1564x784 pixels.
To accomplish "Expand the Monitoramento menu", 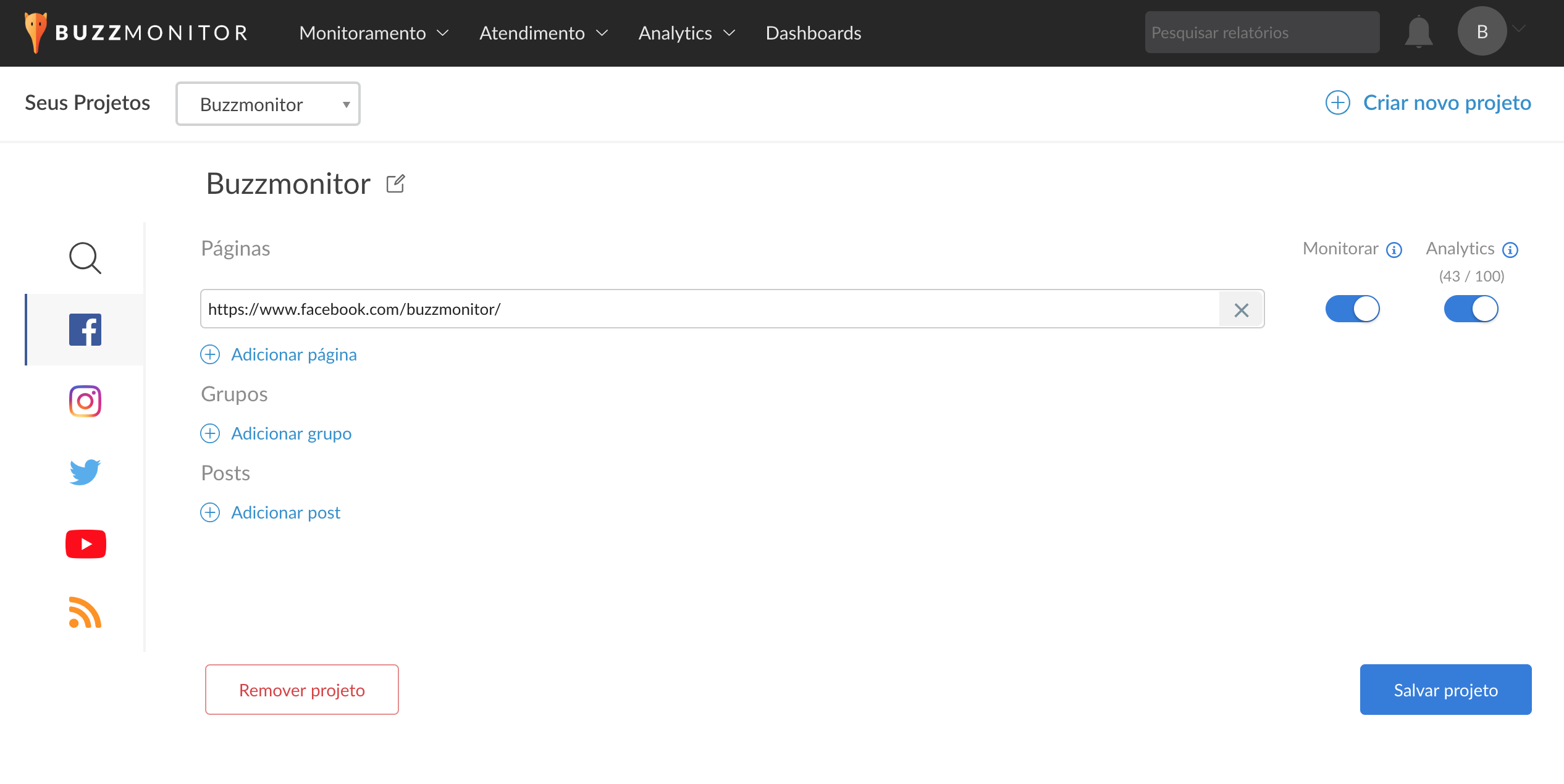I will coord(374,33).
